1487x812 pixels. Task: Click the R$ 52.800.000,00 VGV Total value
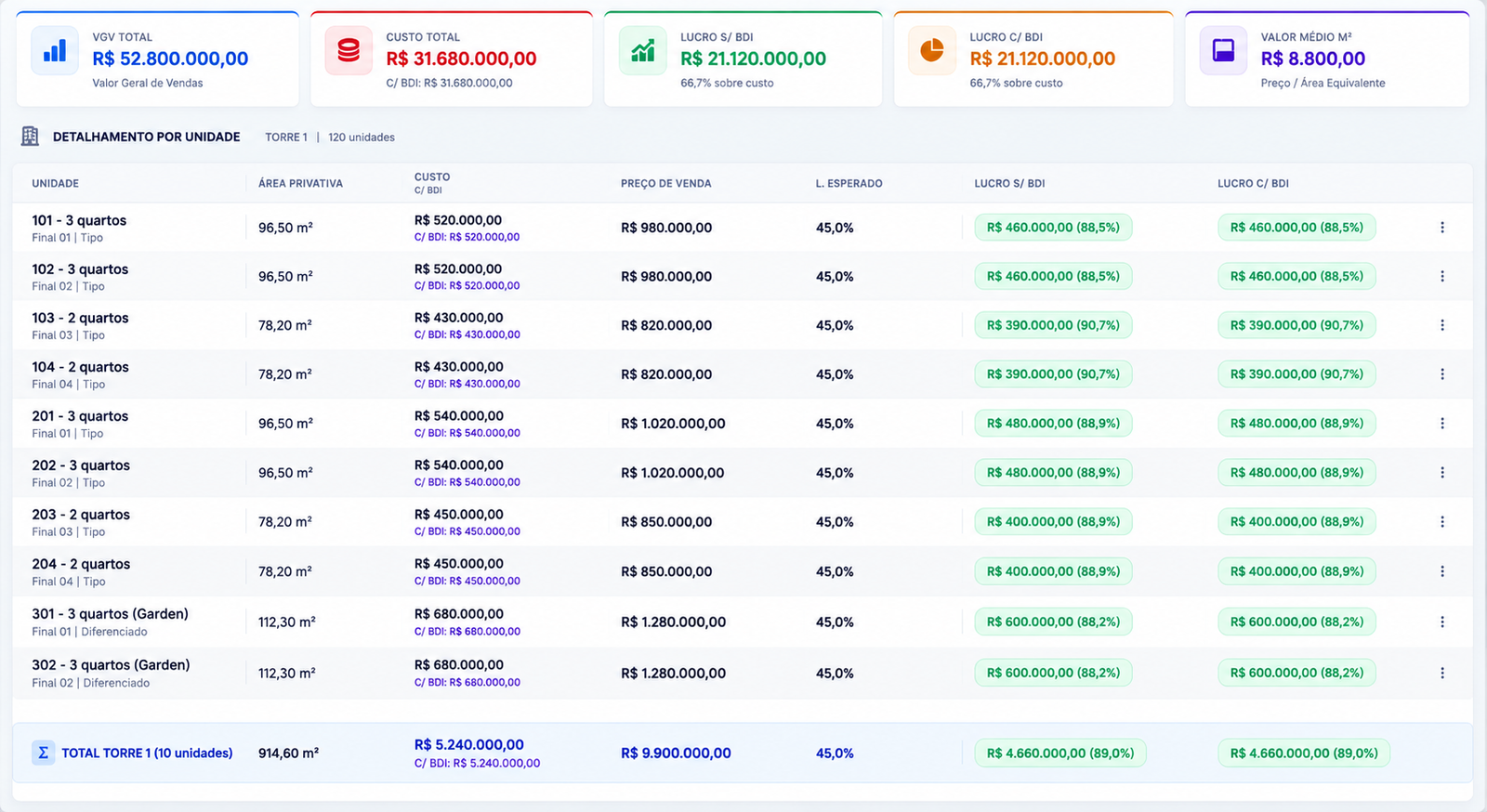[170, 59]
